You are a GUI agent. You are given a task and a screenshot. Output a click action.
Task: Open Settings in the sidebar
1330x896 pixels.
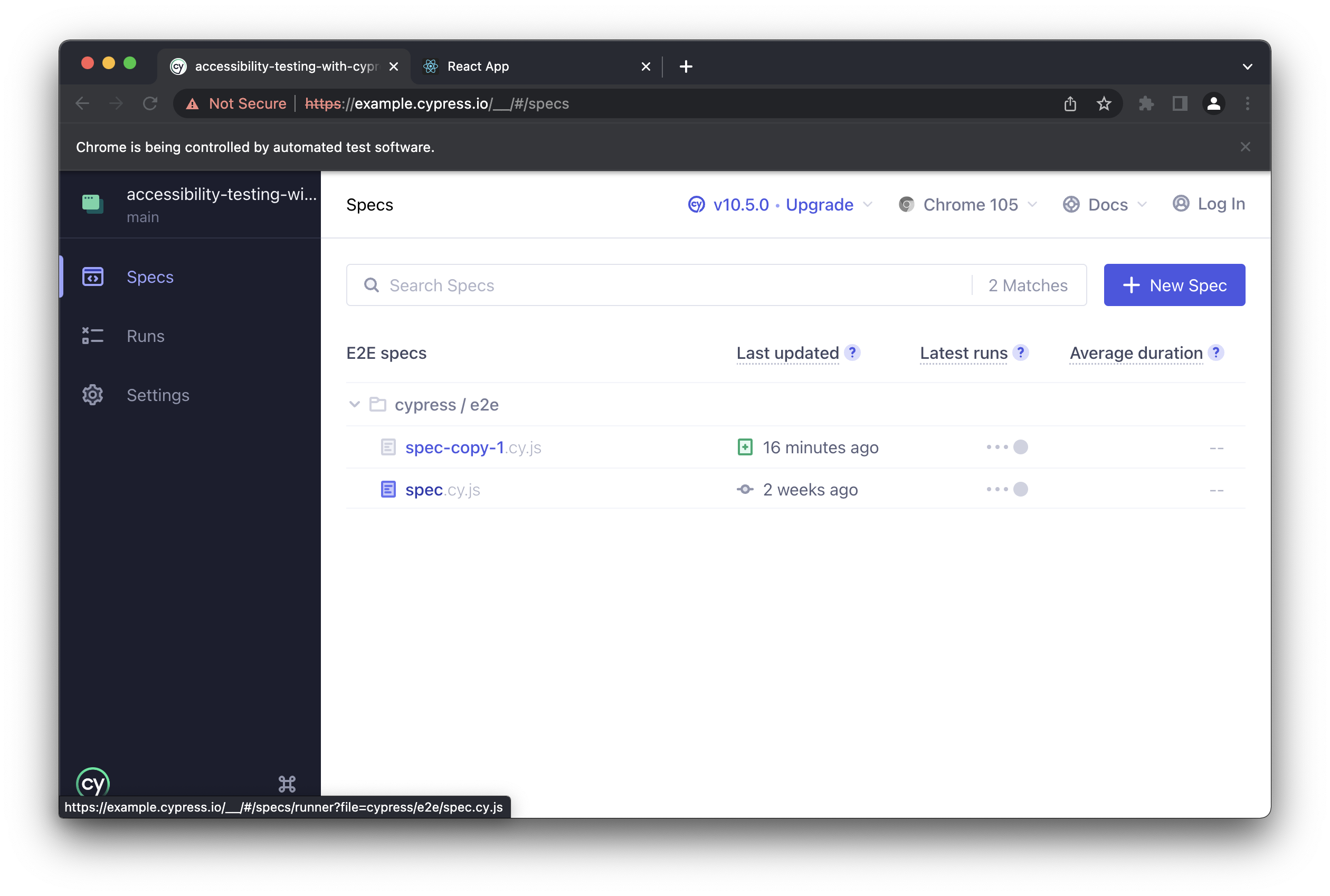(157, 395)
